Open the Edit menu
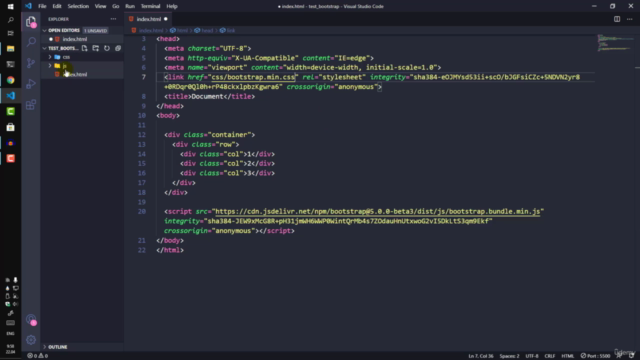 pyautogui.click(x=57, y=6)
